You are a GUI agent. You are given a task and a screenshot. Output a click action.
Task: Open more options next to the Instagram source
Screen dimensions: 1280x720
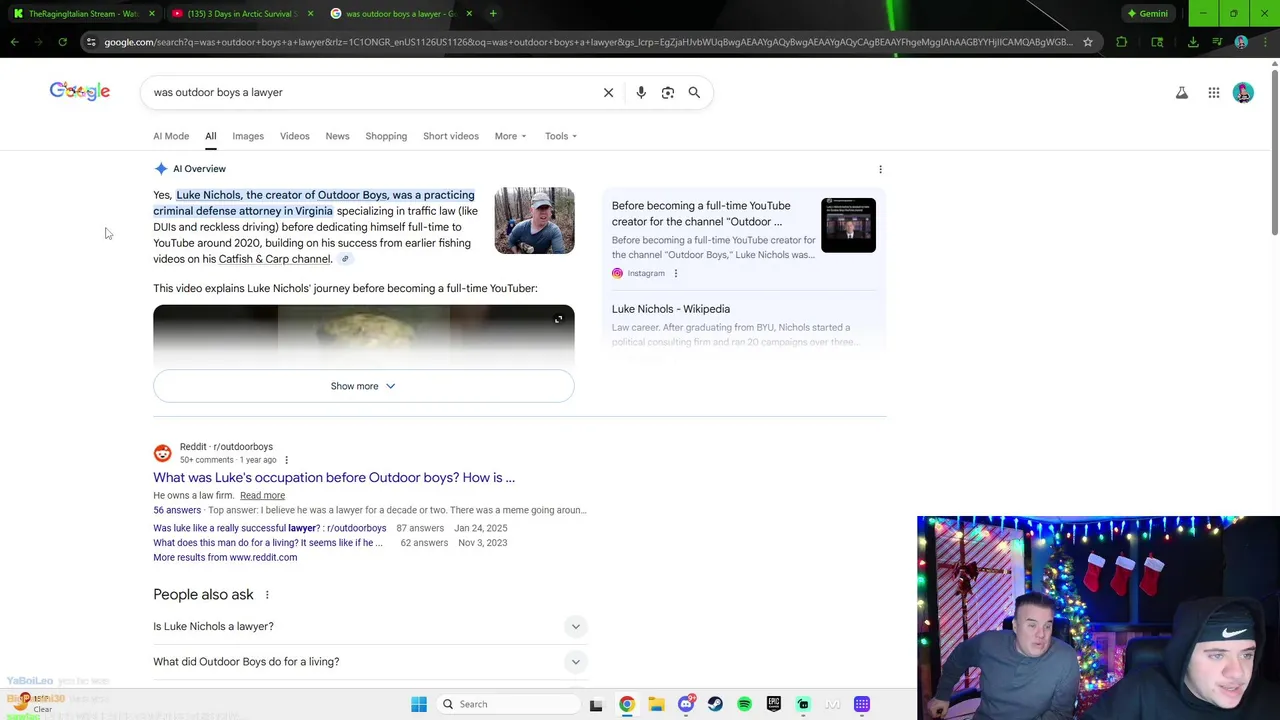tap(675, 273)
